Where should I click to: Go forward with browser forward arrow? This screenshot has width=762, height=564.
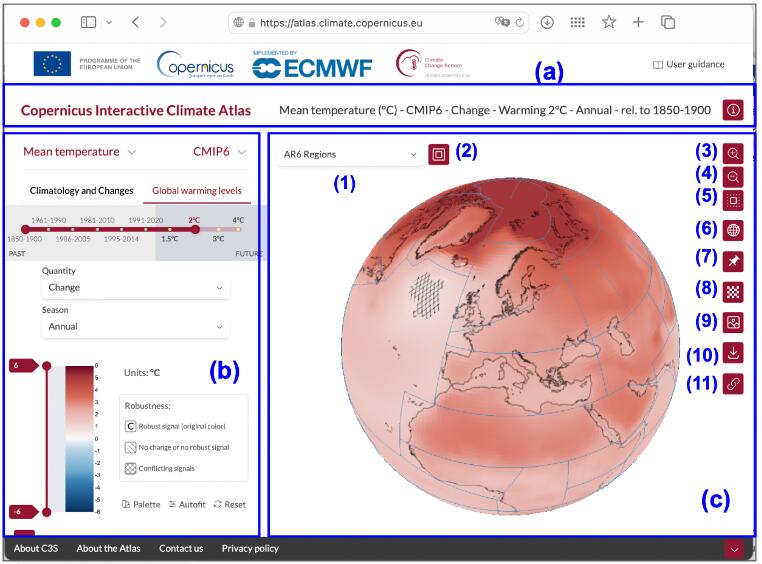pyautogui.click(x=163, y=22)
